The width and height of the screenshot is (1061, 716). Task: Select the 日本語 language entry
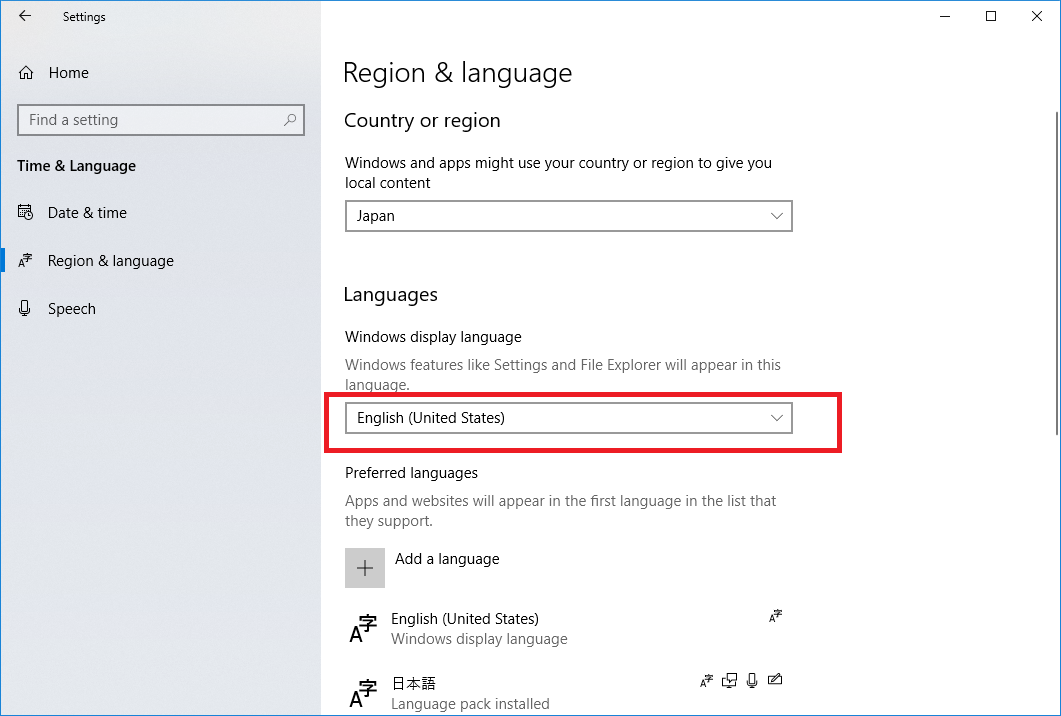[566, 693]
